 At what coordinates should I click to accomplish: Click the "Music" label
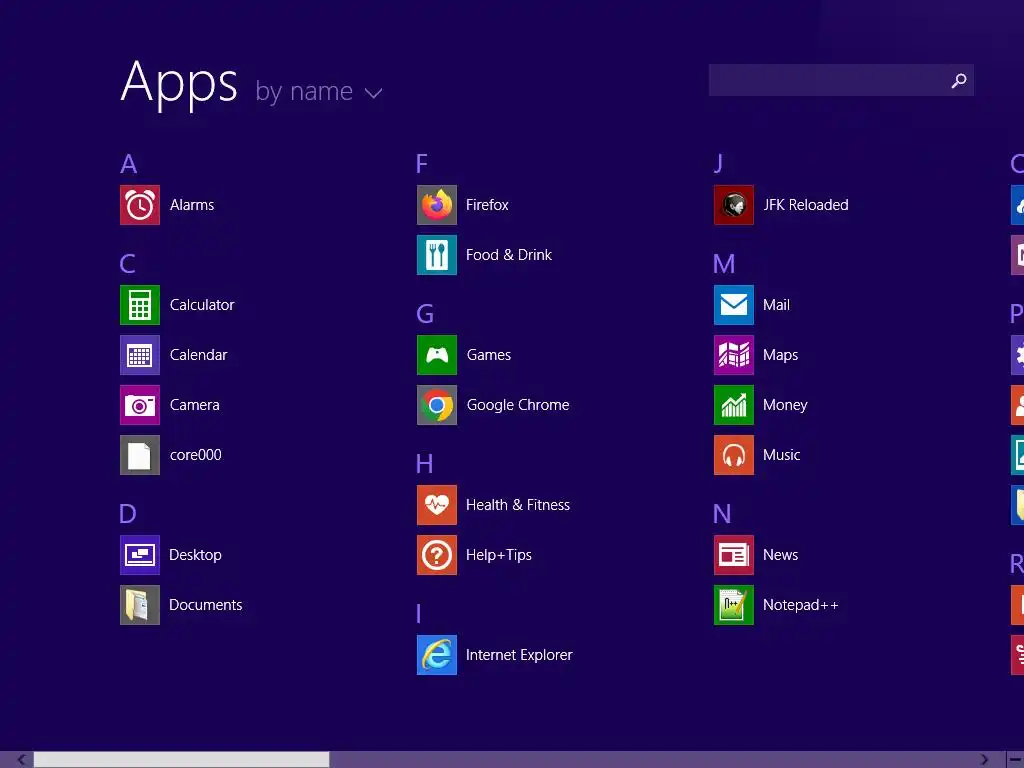tap(782, 455)
